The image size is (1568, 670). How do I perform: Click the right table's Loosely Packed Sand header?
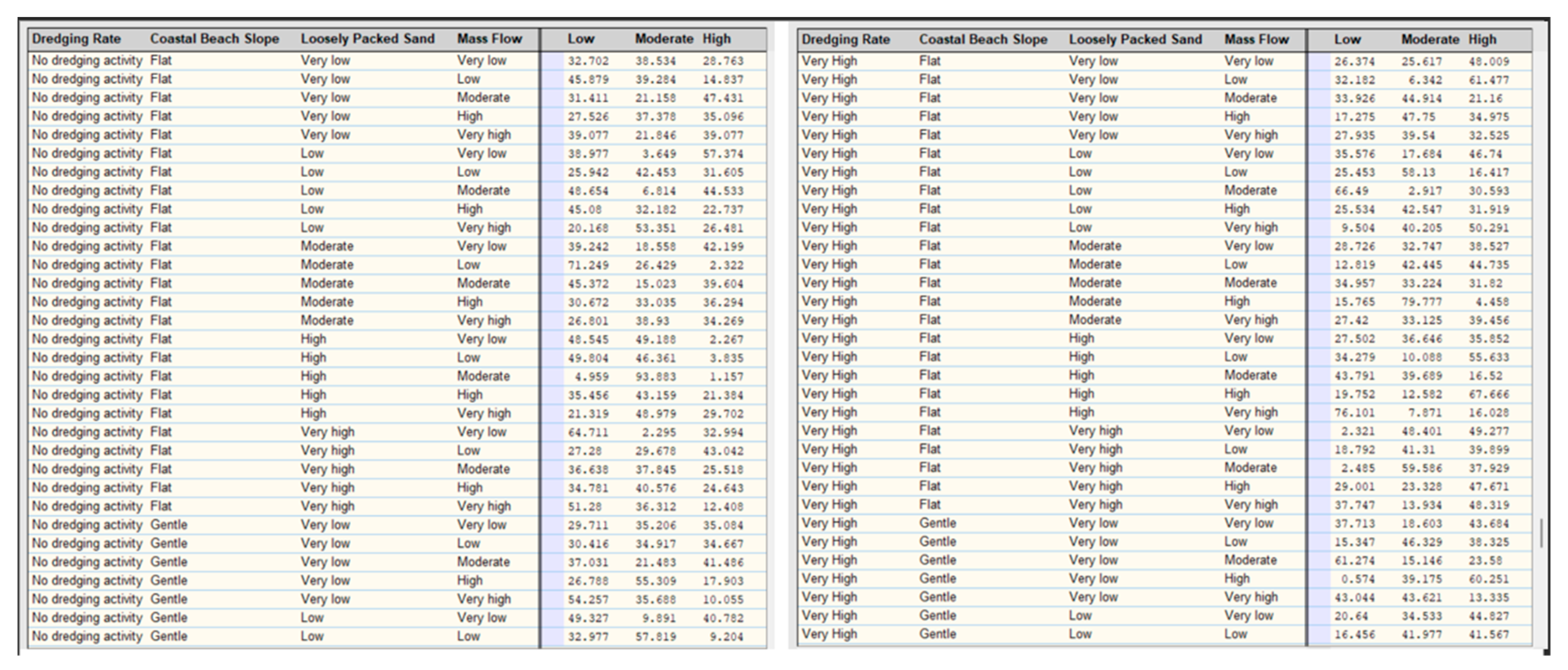(x=1135, y=40)
